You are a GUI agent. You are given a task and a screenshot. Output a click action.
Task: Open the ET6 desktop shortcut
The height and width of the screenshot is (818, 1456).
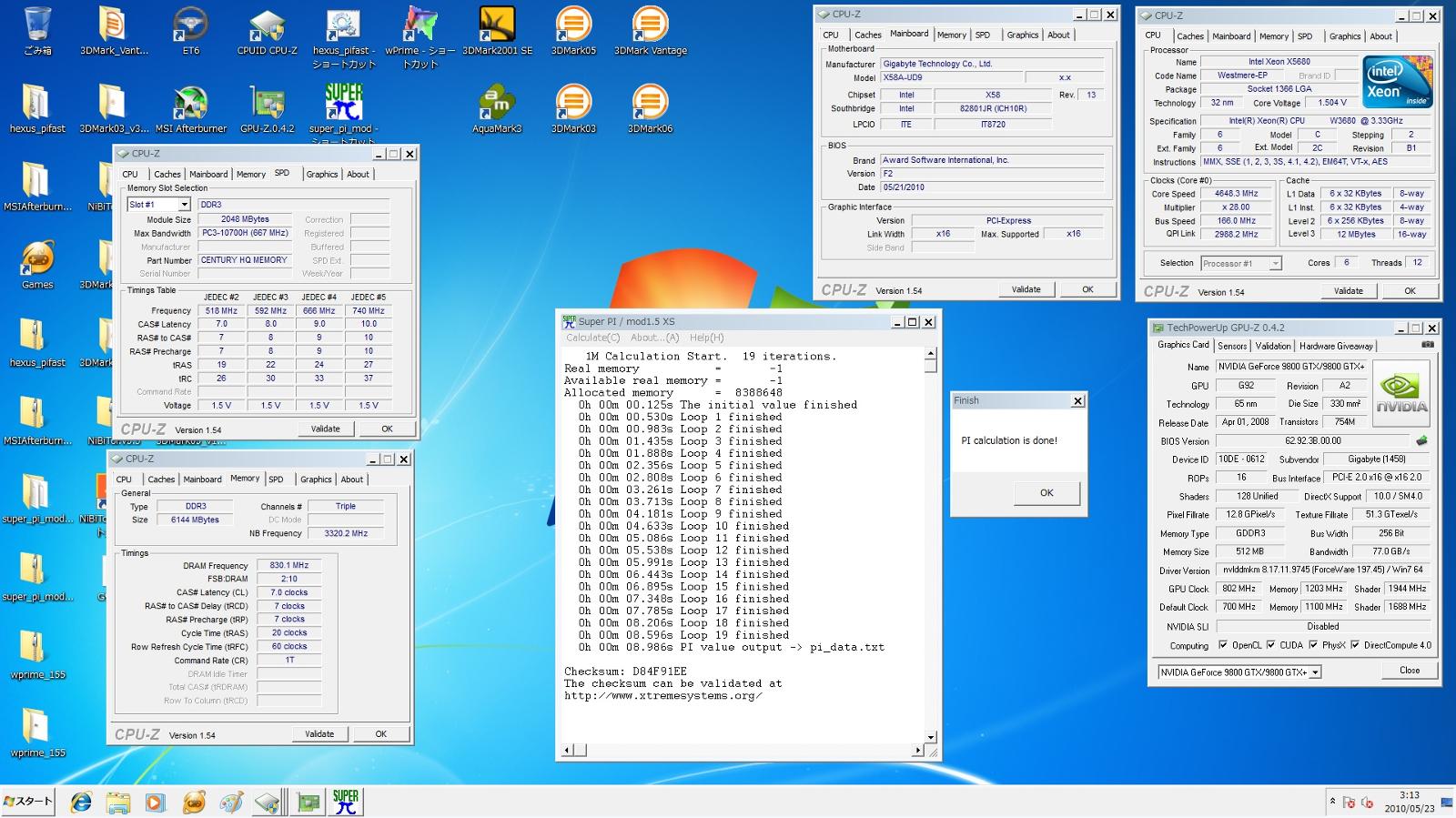pyautogui.click(x=190, y=31)
